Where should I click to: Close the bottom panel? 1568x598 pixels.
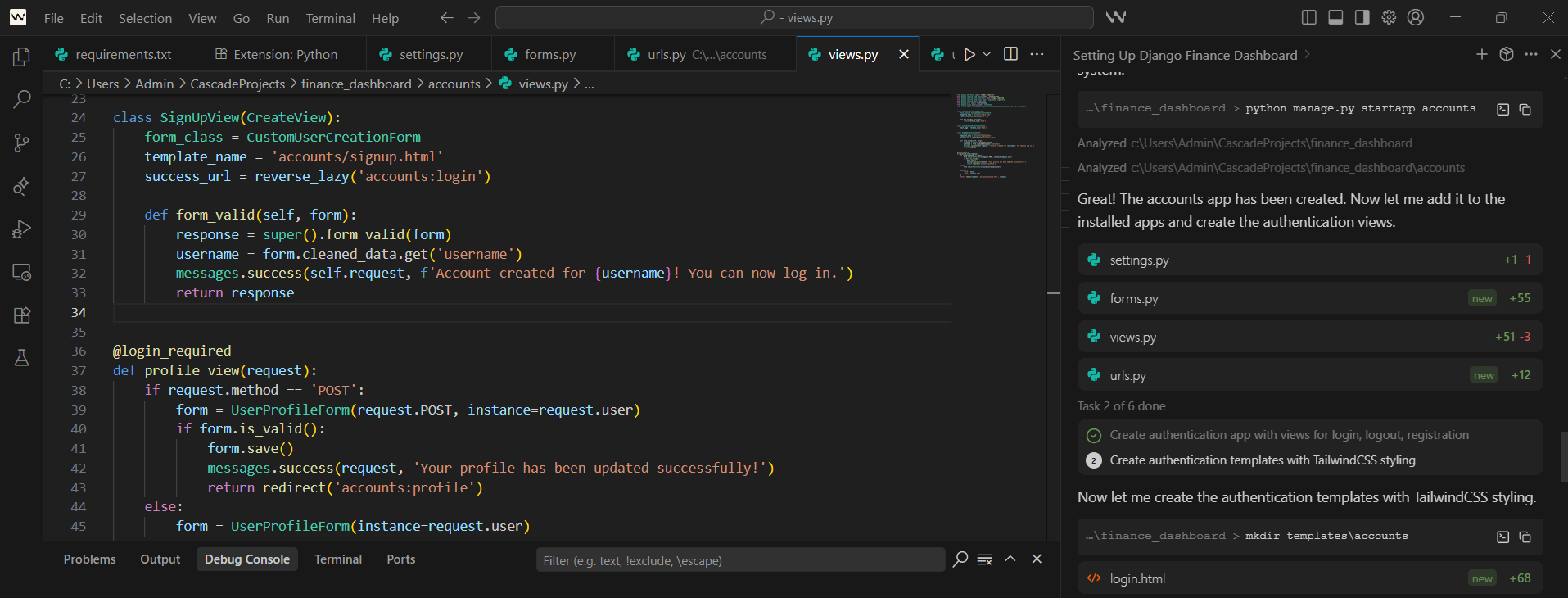point(1037,559)
